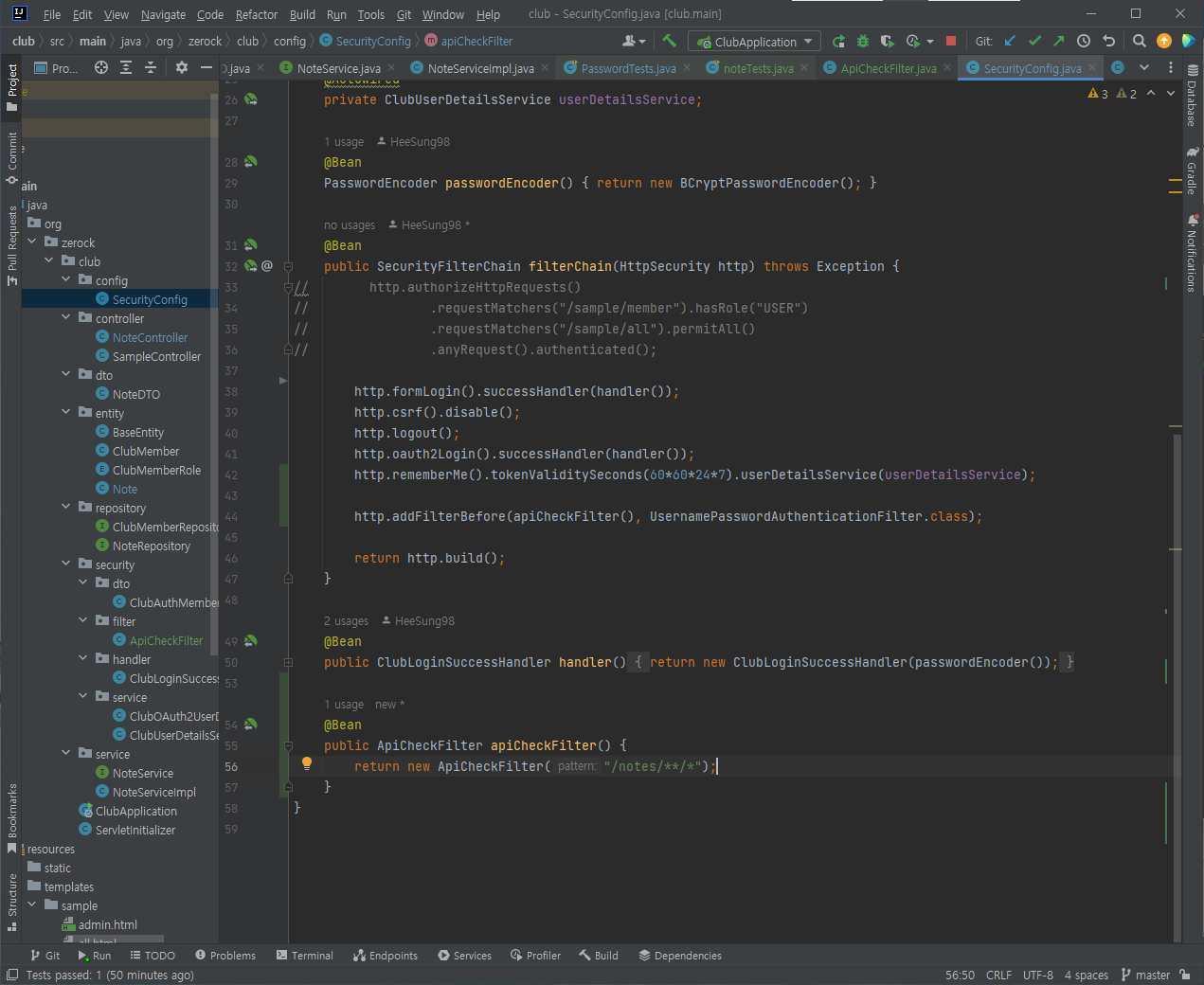
Task: Open the Tools menu
Action: (370, 14)
